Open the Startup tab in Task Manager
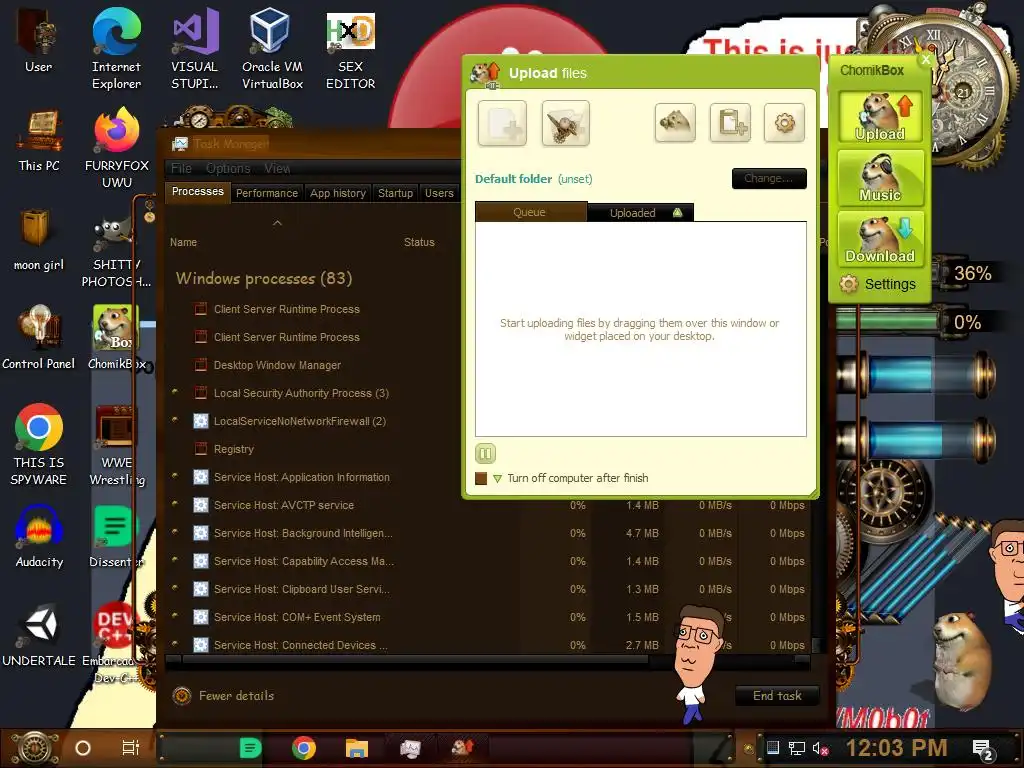Screen dimensions: 1024x768 click(395, 193)
